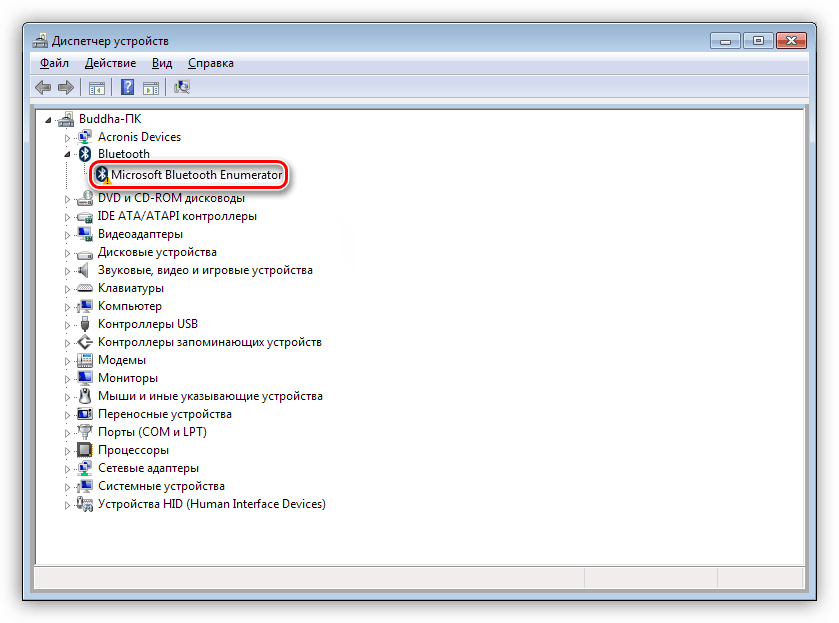The height and width of the screenshot is (623, 839).
Task: Open the Действие menu
Action: pos(110,63)
